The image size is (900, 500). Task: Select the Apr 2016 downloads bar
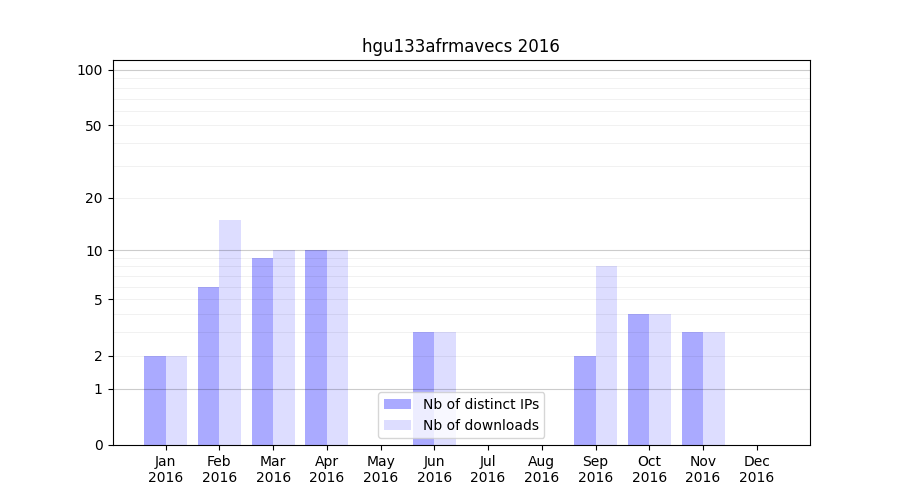click(337, 347)
